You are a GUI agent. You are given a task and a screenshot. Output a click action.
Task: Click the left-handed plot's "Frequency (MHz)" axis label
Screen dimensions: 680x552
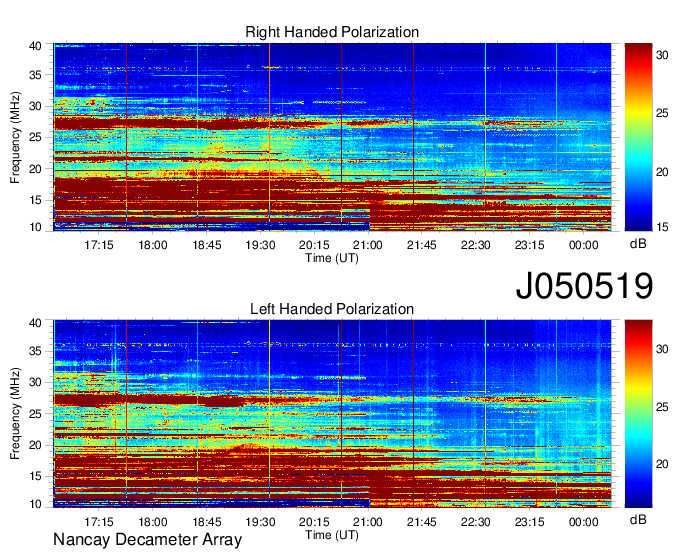[x=15, y=414]
